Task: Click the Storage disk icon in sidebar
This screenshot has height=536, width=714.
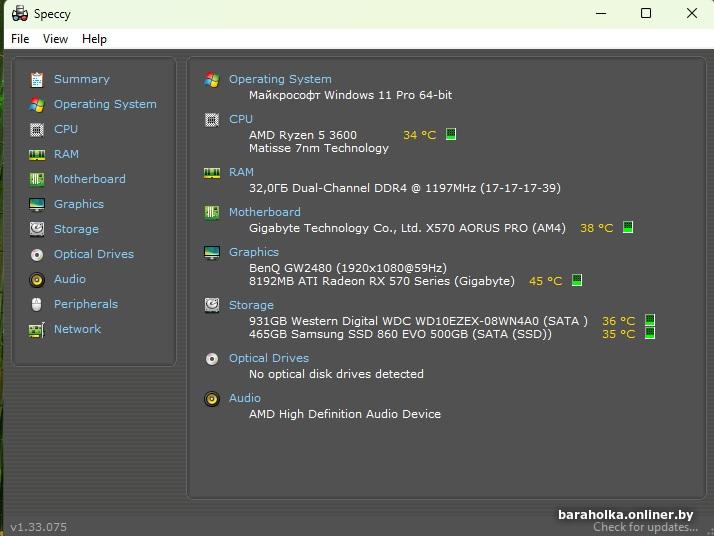Action: pyautogui.click(x=37, y=229)
